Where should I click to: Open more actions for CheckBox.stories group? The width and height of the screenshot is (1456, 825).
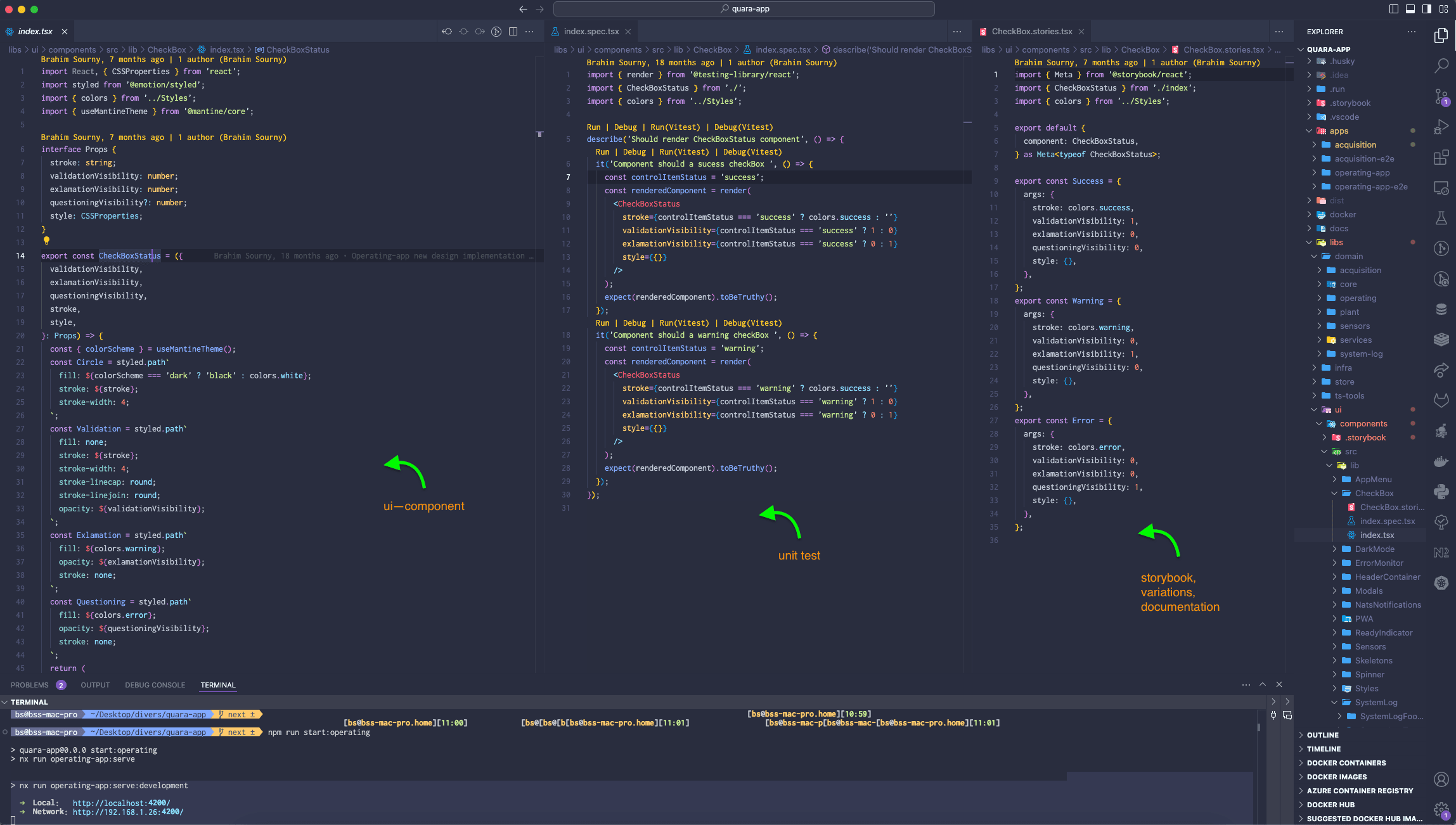click(x=1279, y=32)
